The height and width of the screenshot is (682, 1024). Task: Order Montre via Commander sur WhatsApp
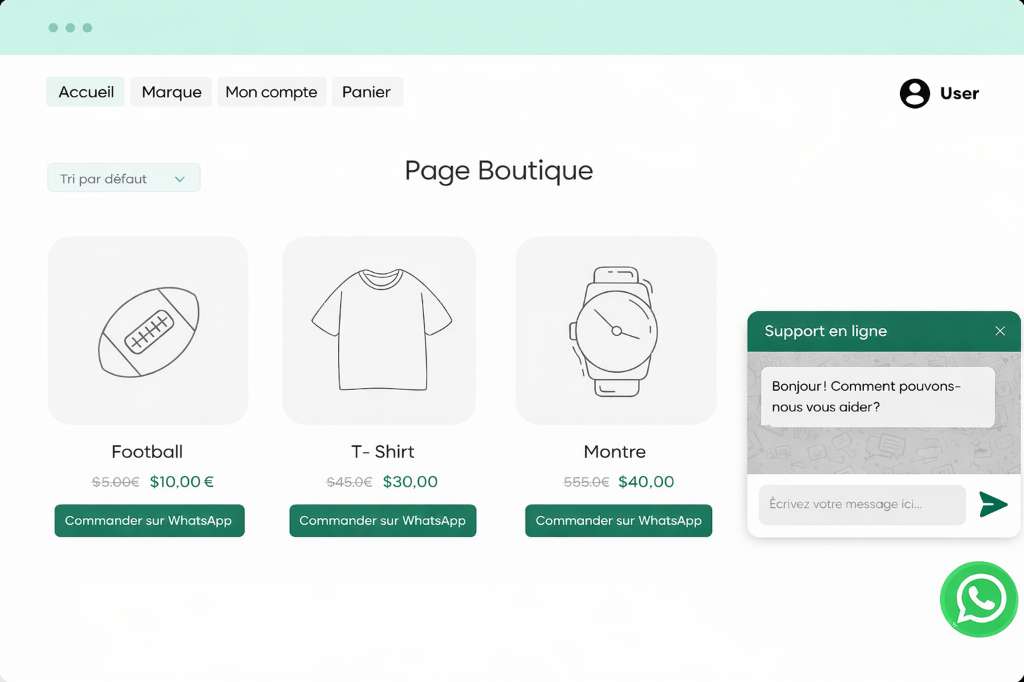[618, 521]
